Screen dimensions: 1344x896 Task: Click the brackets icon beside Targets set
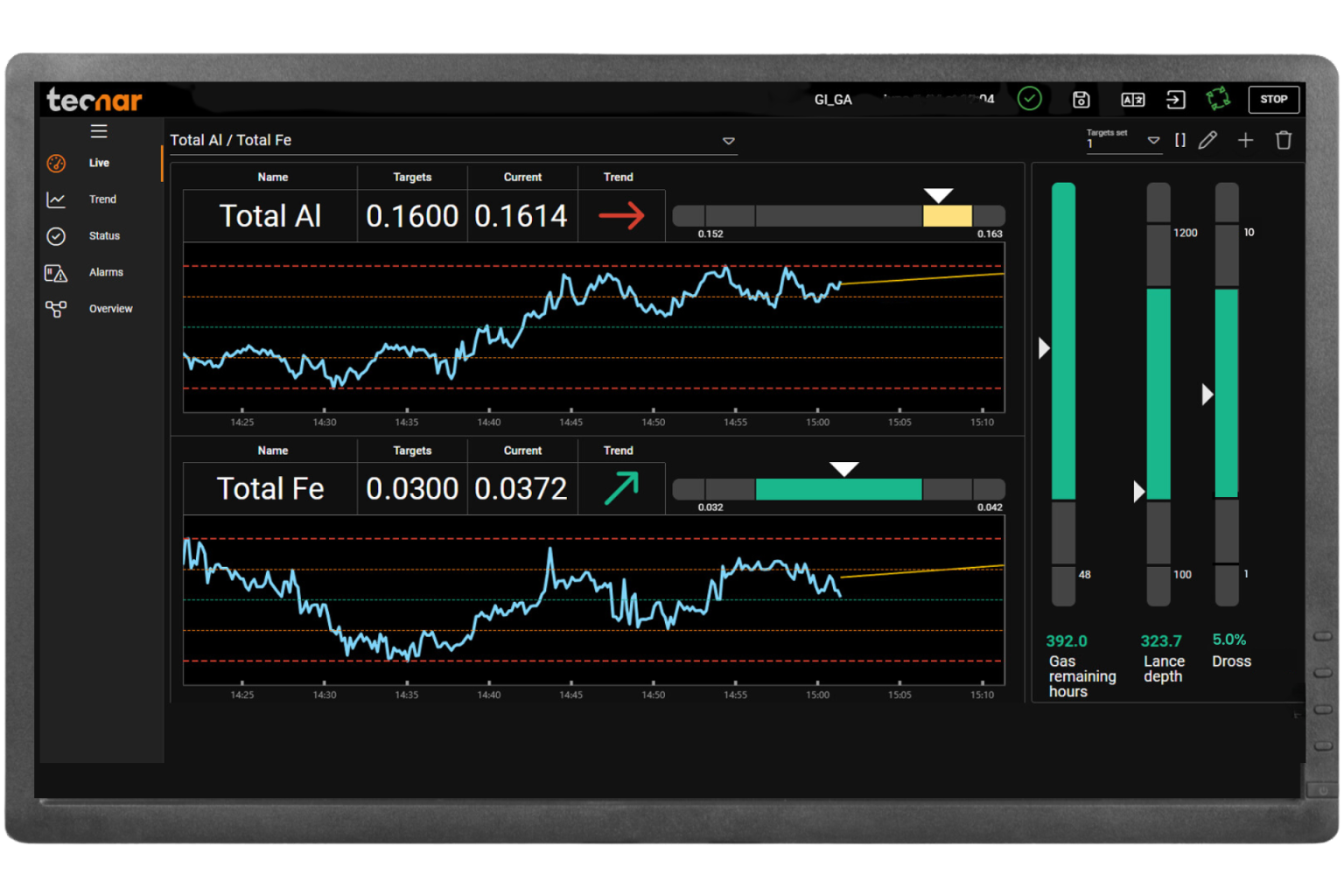[x=1179, y=140]
